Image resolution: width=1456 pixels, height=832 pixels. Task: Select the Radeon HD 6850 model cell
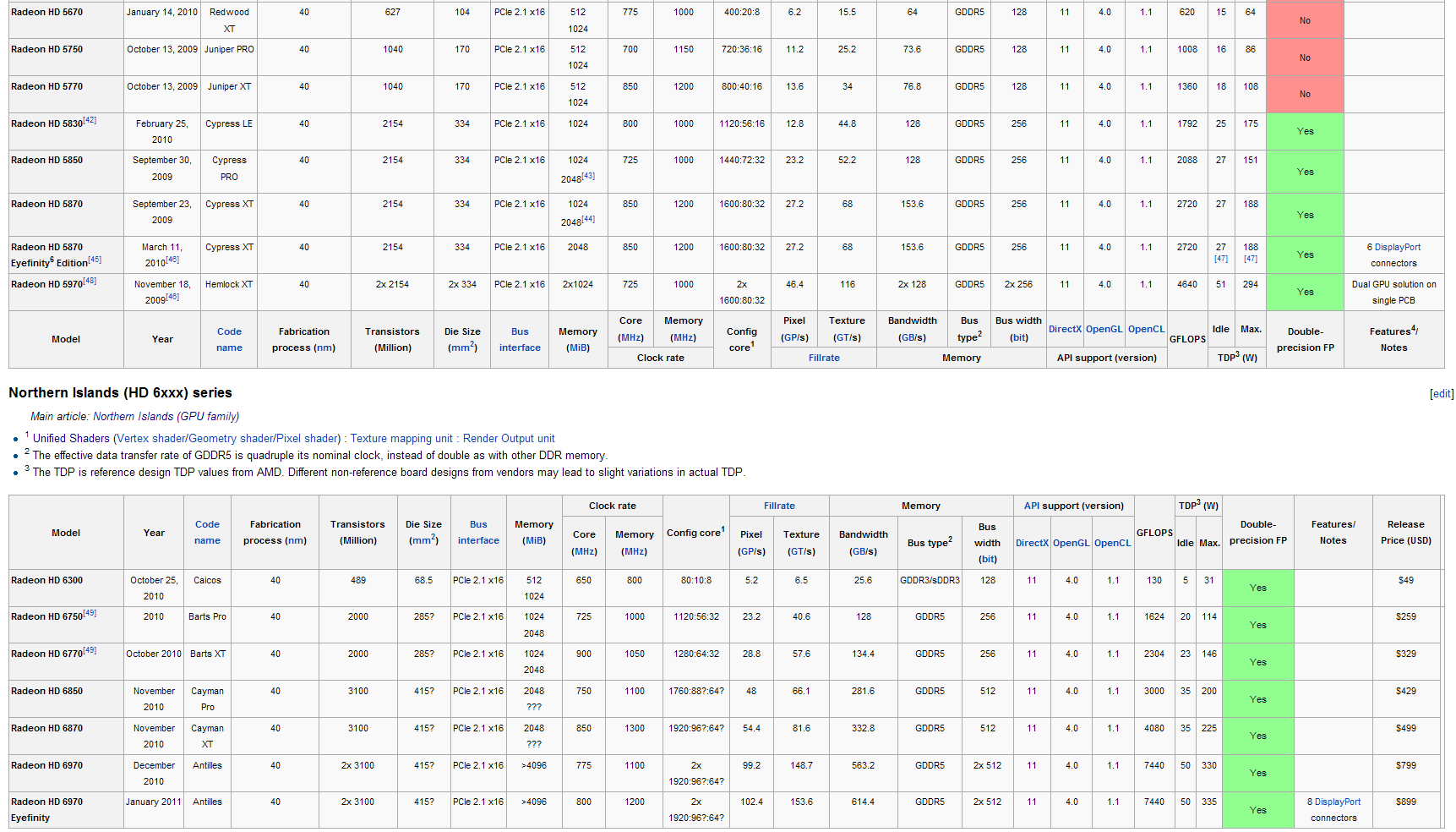[x=66, y=698]
